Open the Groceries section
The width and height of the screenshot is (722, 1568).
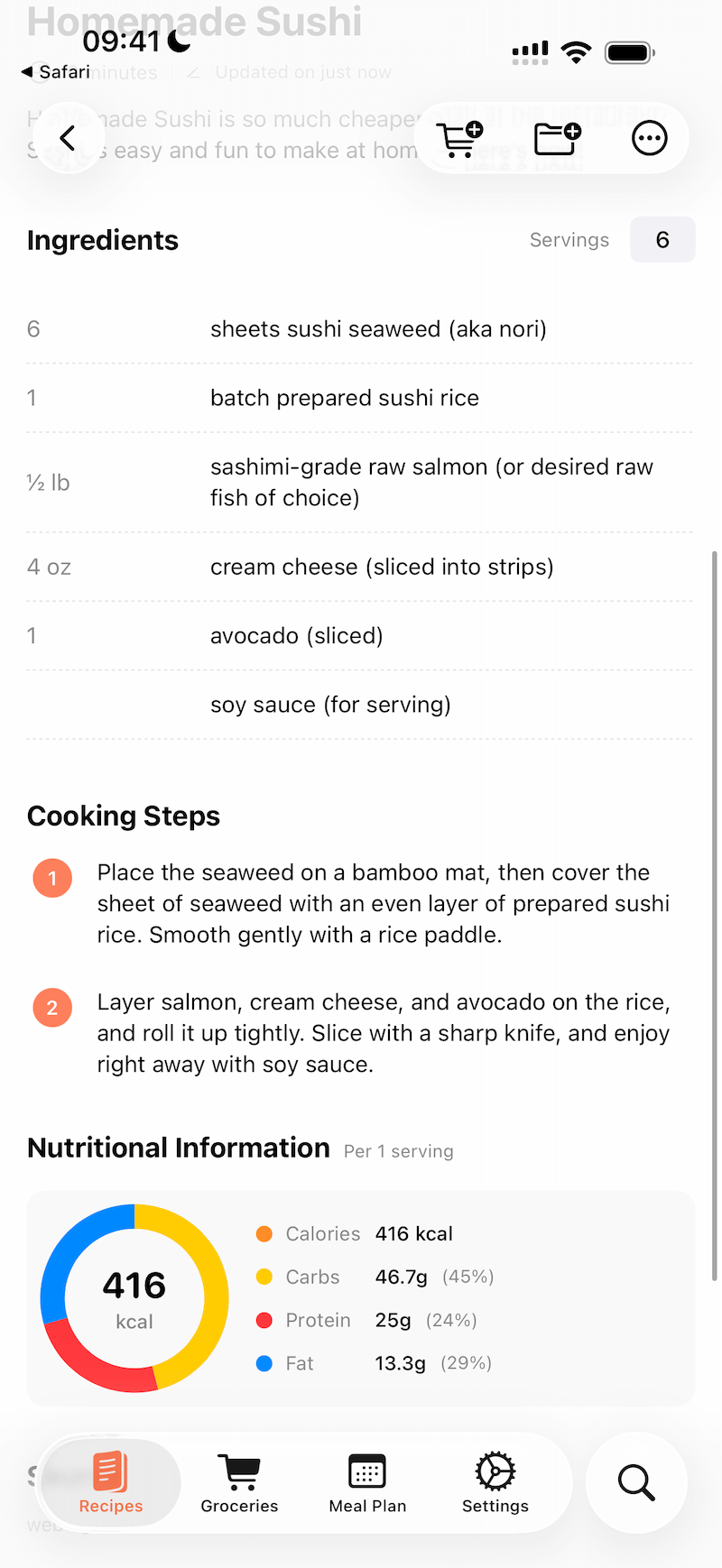coord(239,1482)
